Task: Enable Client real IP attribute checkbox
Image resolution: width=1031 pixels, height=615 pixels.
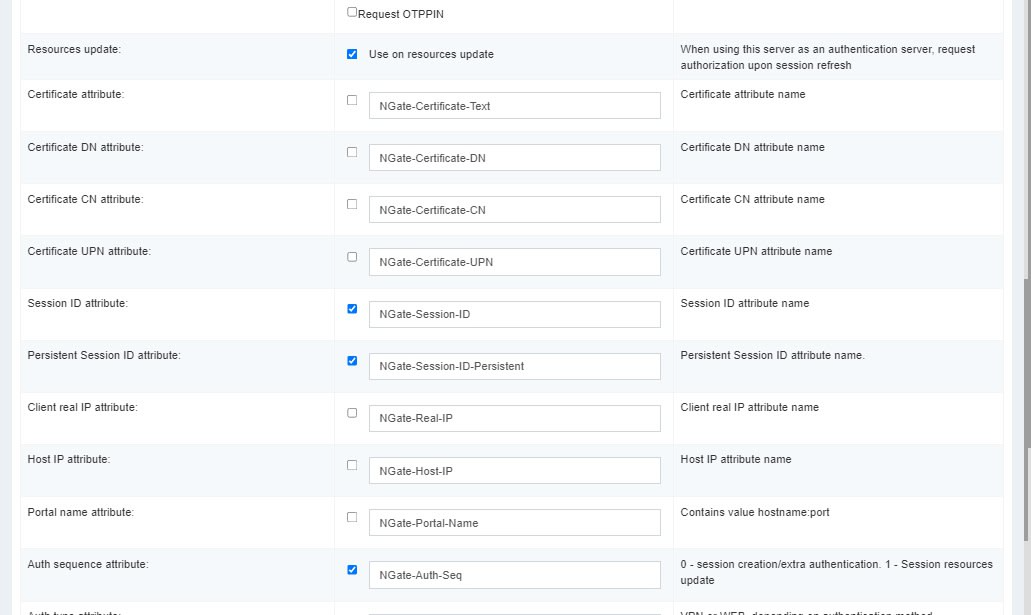Action: point(352,413)
